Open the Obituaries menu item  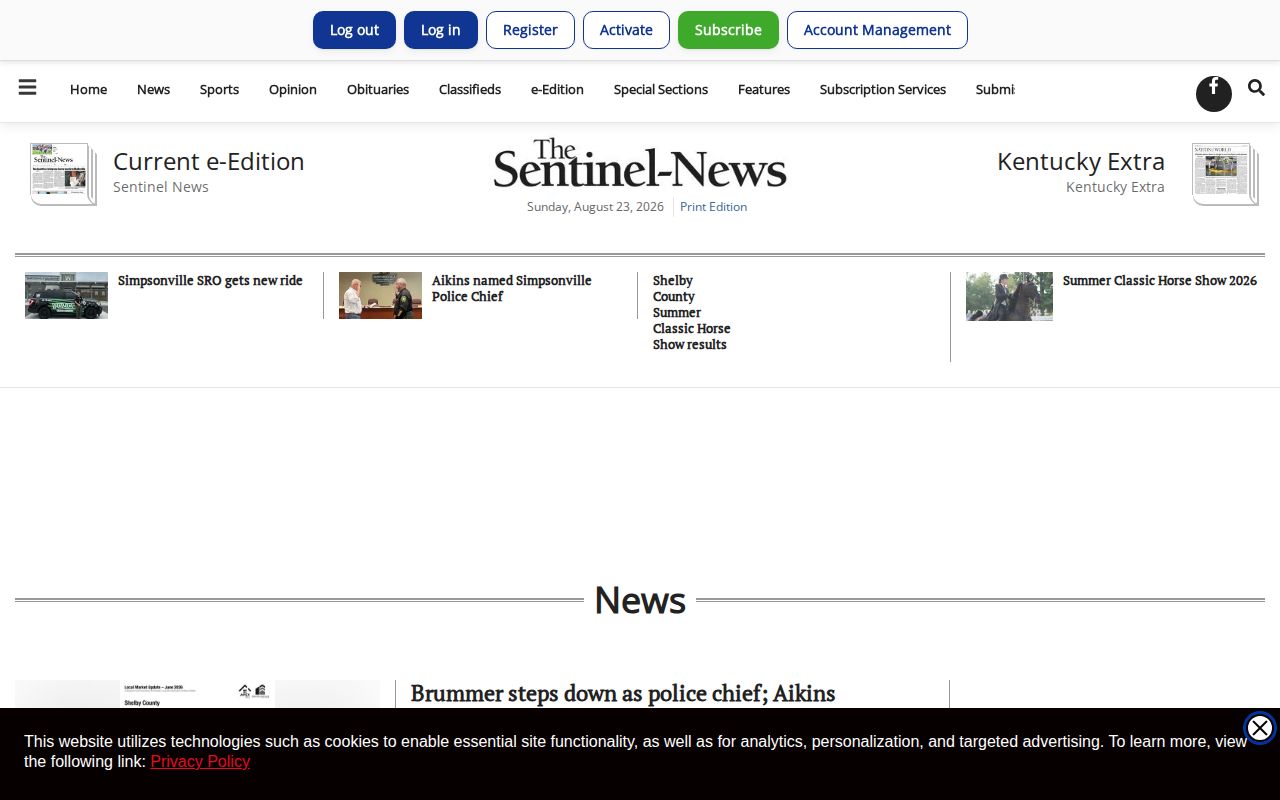pyautogui.click(x=378, y=89)
